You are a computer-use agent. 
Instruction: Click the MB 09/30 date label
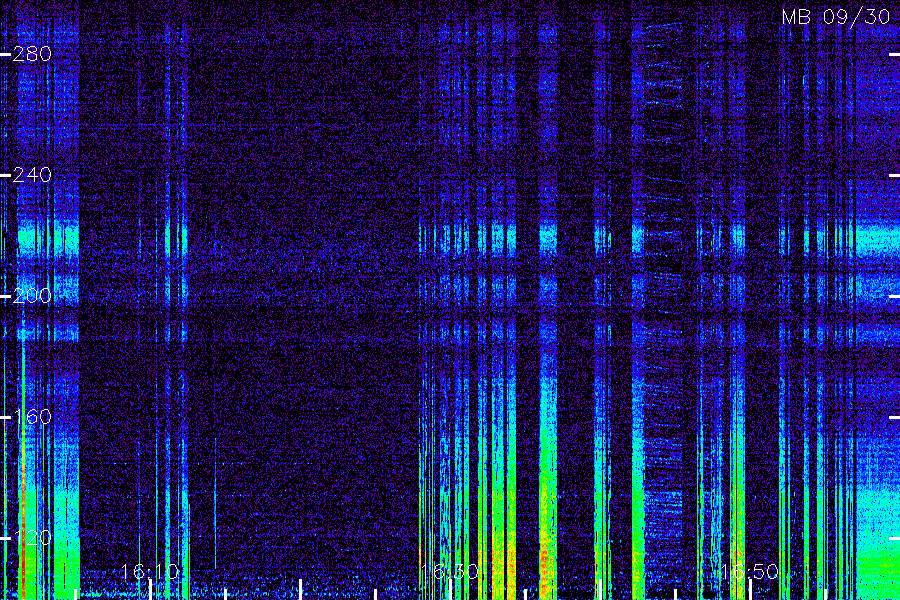[836, 17]
